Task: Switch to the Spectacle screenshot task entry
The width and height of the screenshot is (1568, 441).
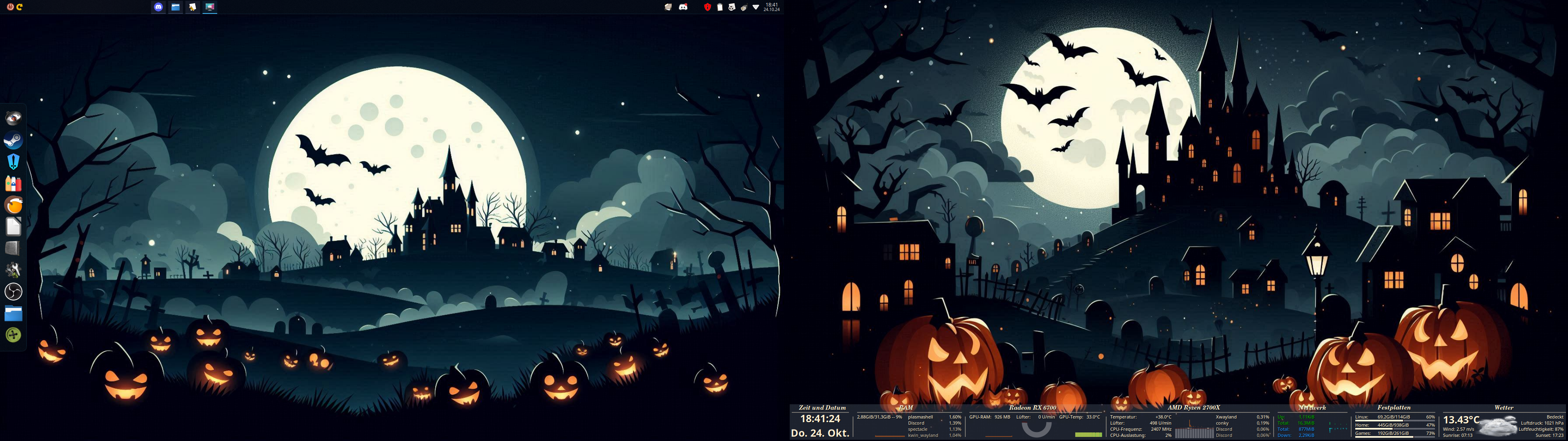Action: [x=209, y=7]
